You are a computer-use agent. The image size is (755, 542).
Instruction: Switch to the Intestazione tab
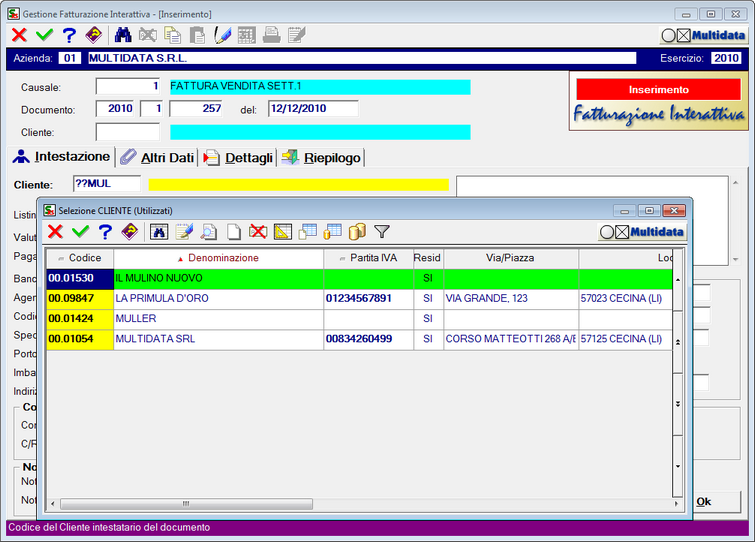(62, 157)
